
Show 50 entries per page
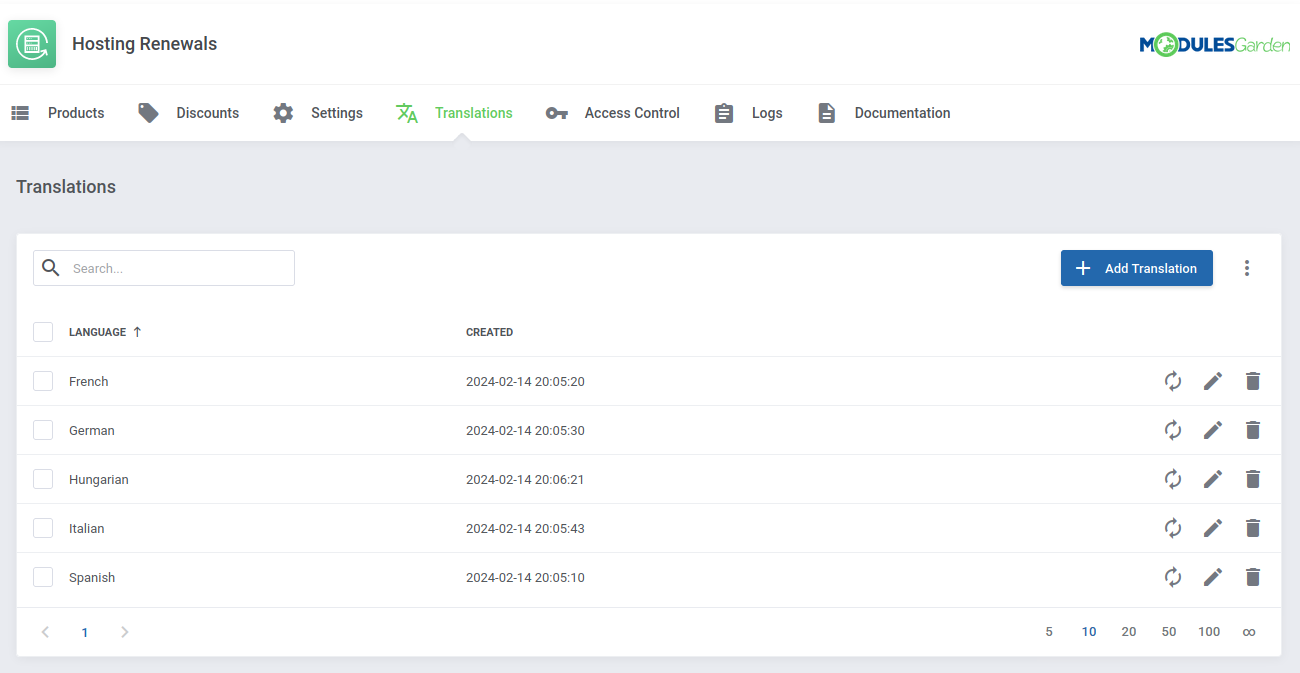[1169, 632]
